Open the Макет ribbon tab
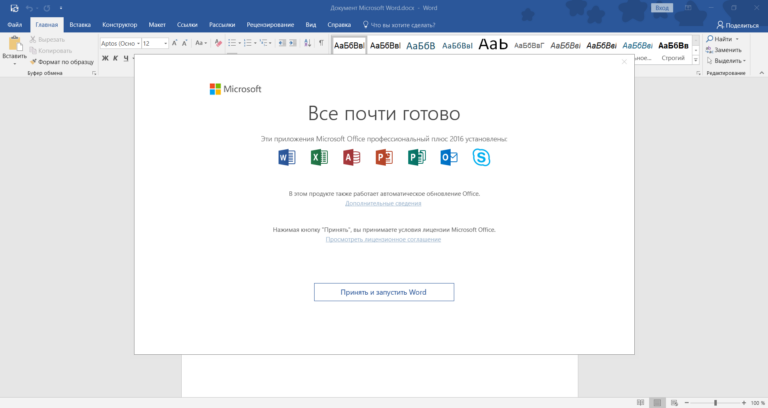 click(157, 24)
